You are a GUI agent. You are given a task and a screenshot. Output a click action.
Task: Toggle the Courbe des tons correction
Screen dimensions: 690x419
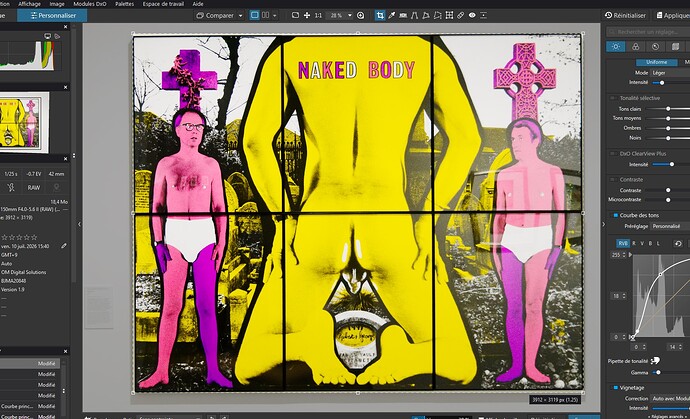point(616,215)
